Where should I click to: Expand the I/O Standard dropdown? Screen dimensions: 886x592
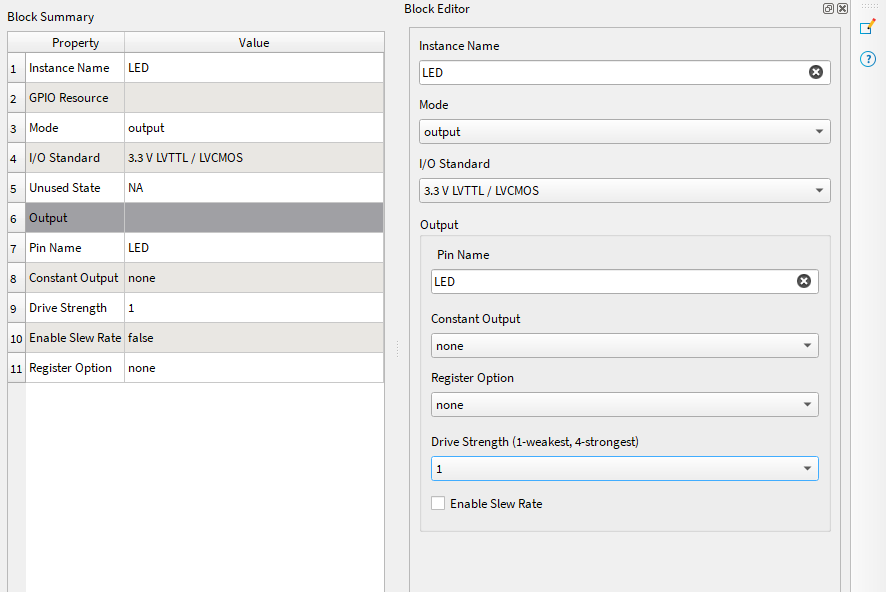tap(624, 190)
